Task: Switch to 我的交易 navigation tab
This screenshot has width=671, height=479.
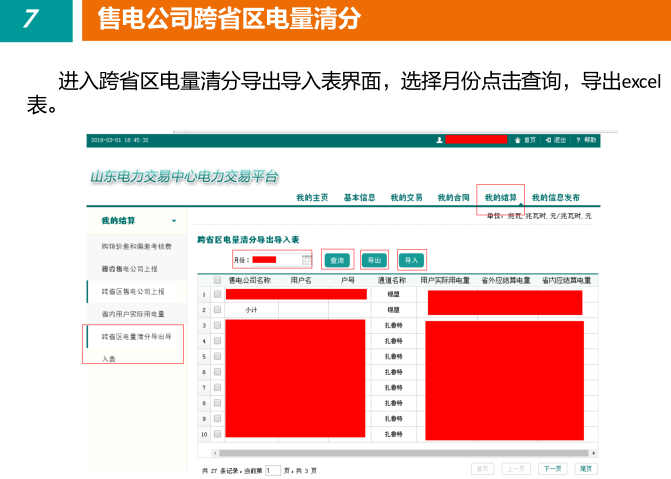Action: click(406, 198)
